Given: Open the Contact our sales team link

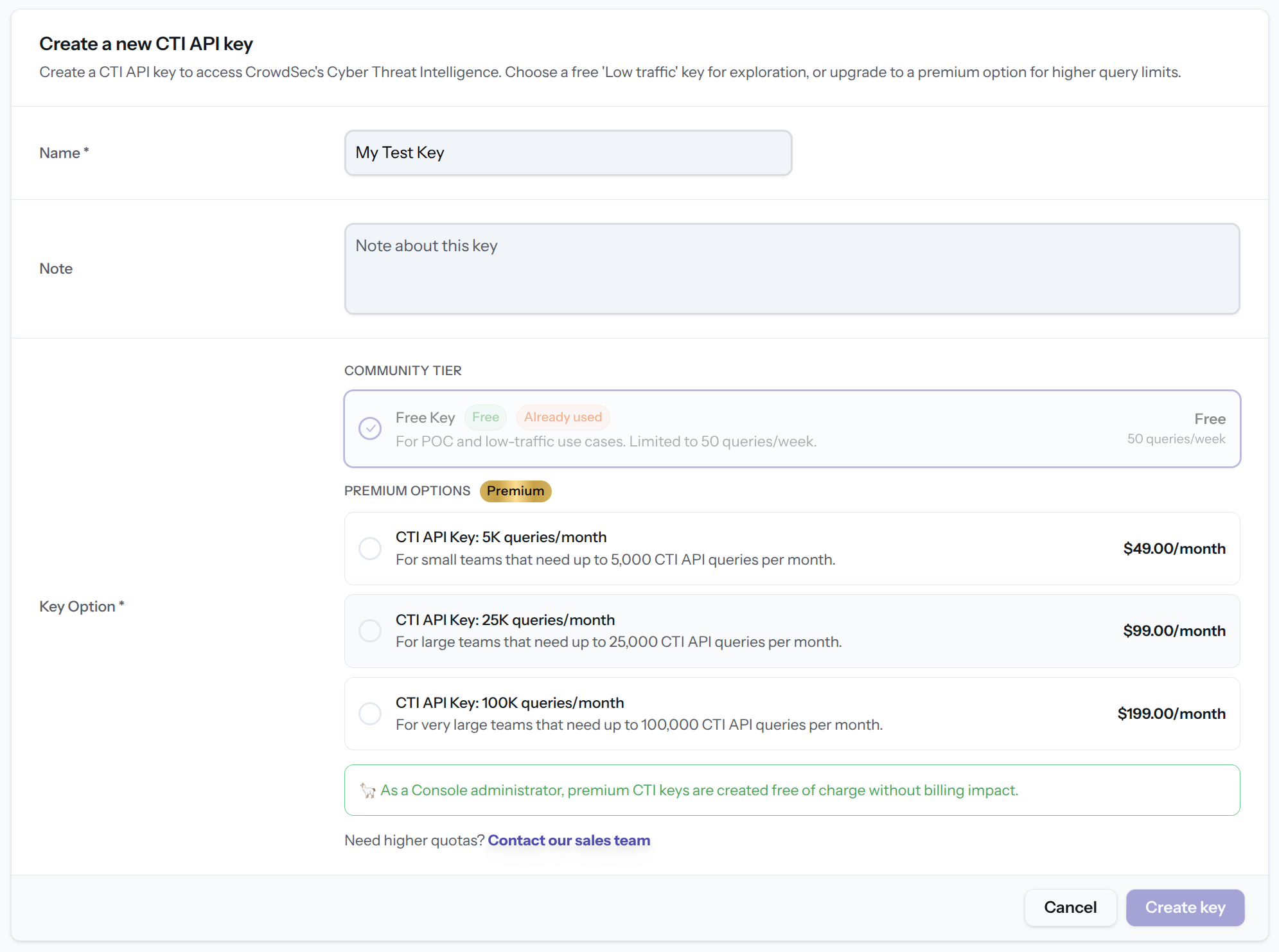Looking at the screenshot, I should coord(569,840).
